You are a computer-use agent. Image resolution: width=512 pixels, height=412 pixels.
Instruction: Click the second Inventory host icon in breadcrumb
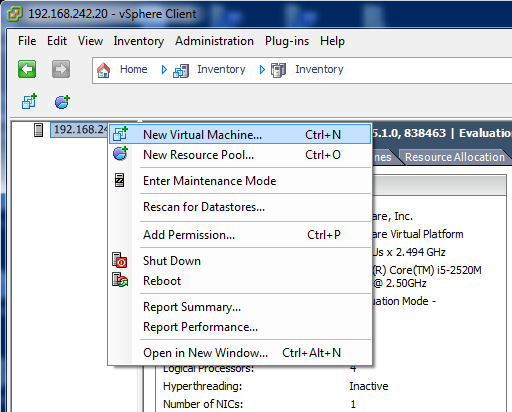click(278, 70)
